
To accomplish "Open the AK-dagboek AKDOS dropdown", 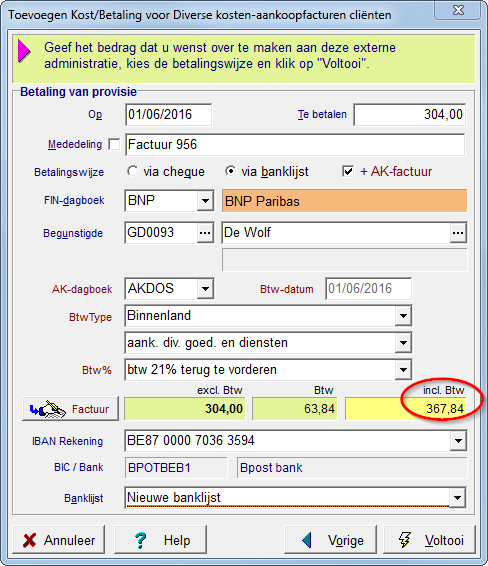I will (x=205, y=288).
